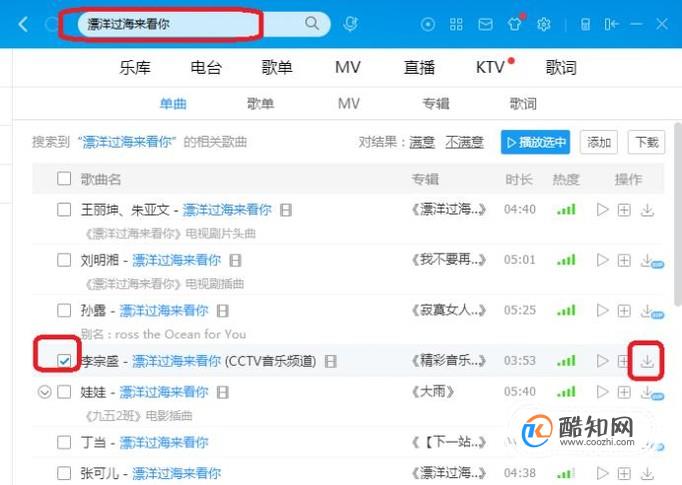The height and width of the screenshot is (485, 682).
Task: Download the 李宗盛 song
Action: point(647,361)
